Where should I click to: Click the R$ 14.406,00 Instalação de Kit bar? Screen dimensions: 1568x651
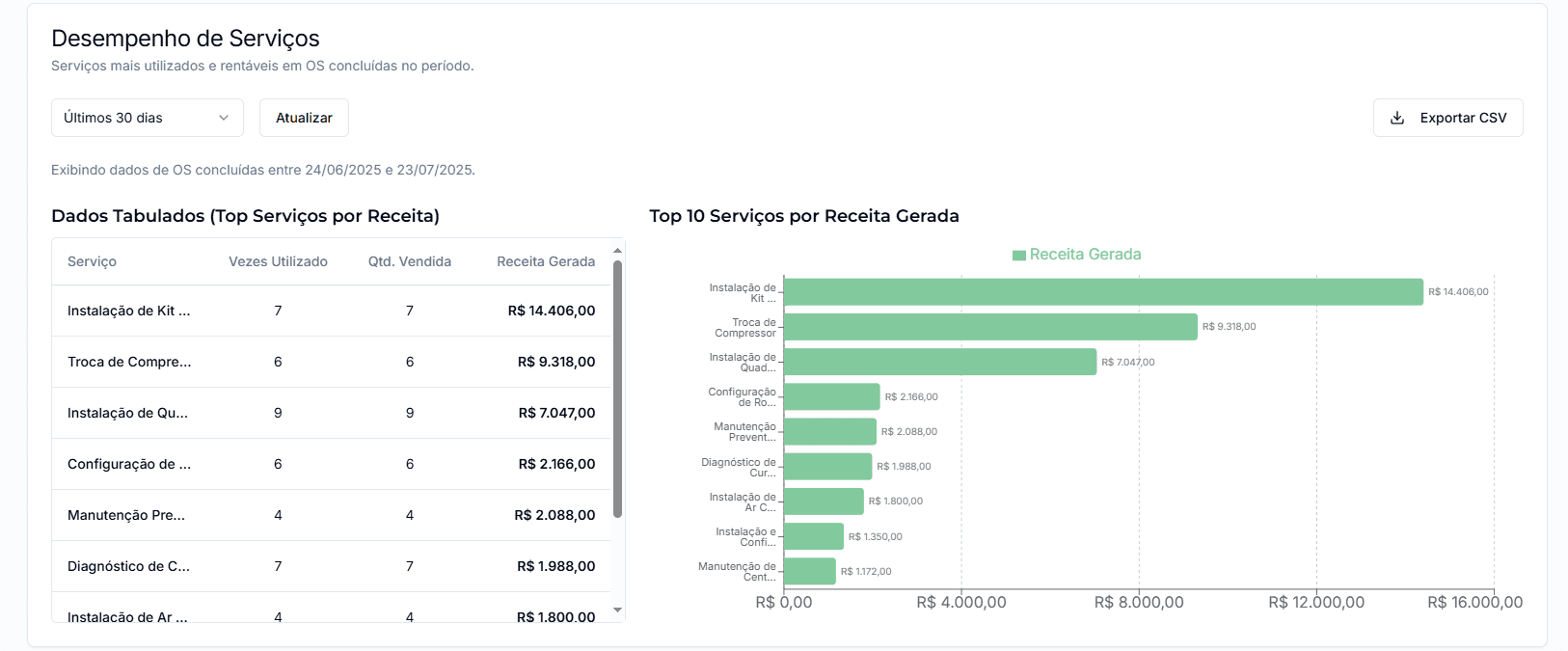click(x=1103, y=292)
